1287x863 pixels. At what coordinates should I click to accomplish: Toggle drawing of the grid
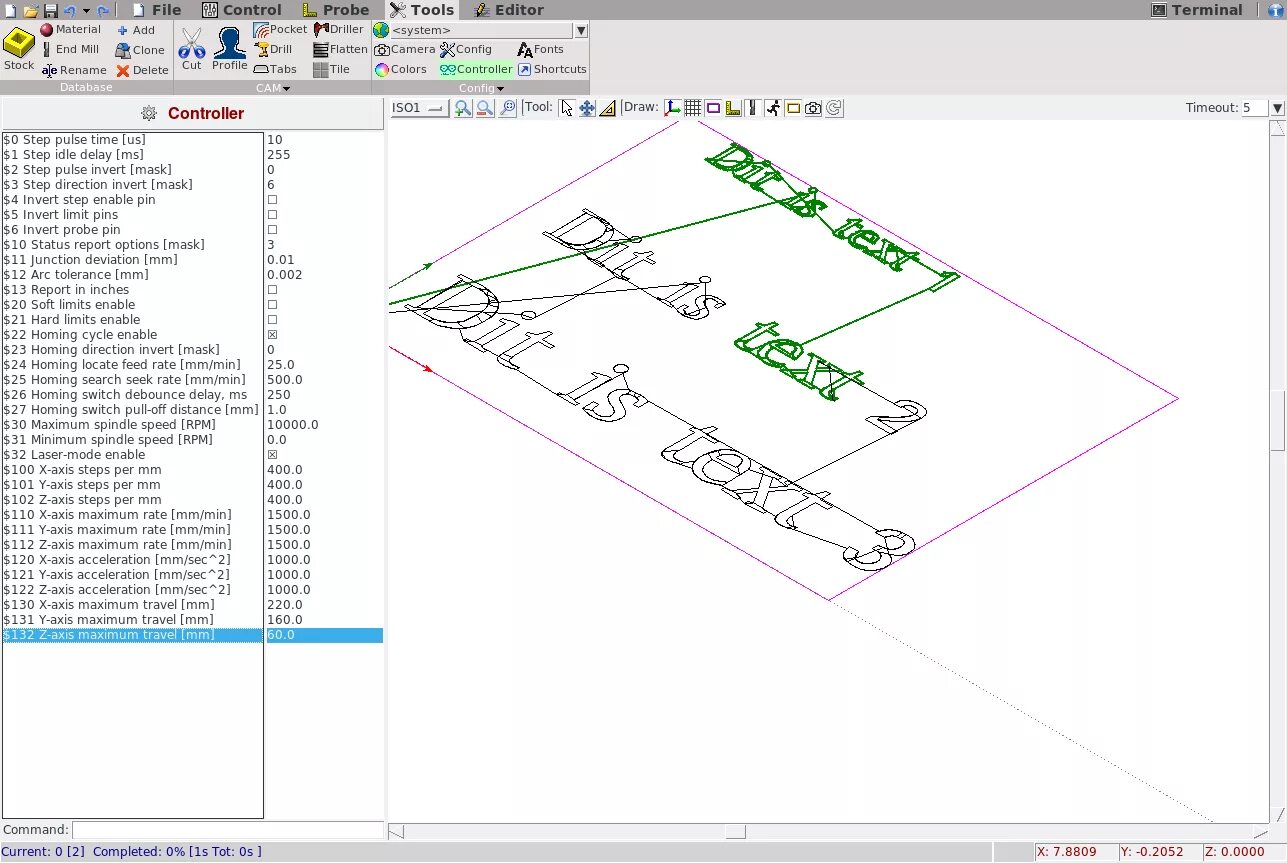pyautogui.click(x=692, y=108)
